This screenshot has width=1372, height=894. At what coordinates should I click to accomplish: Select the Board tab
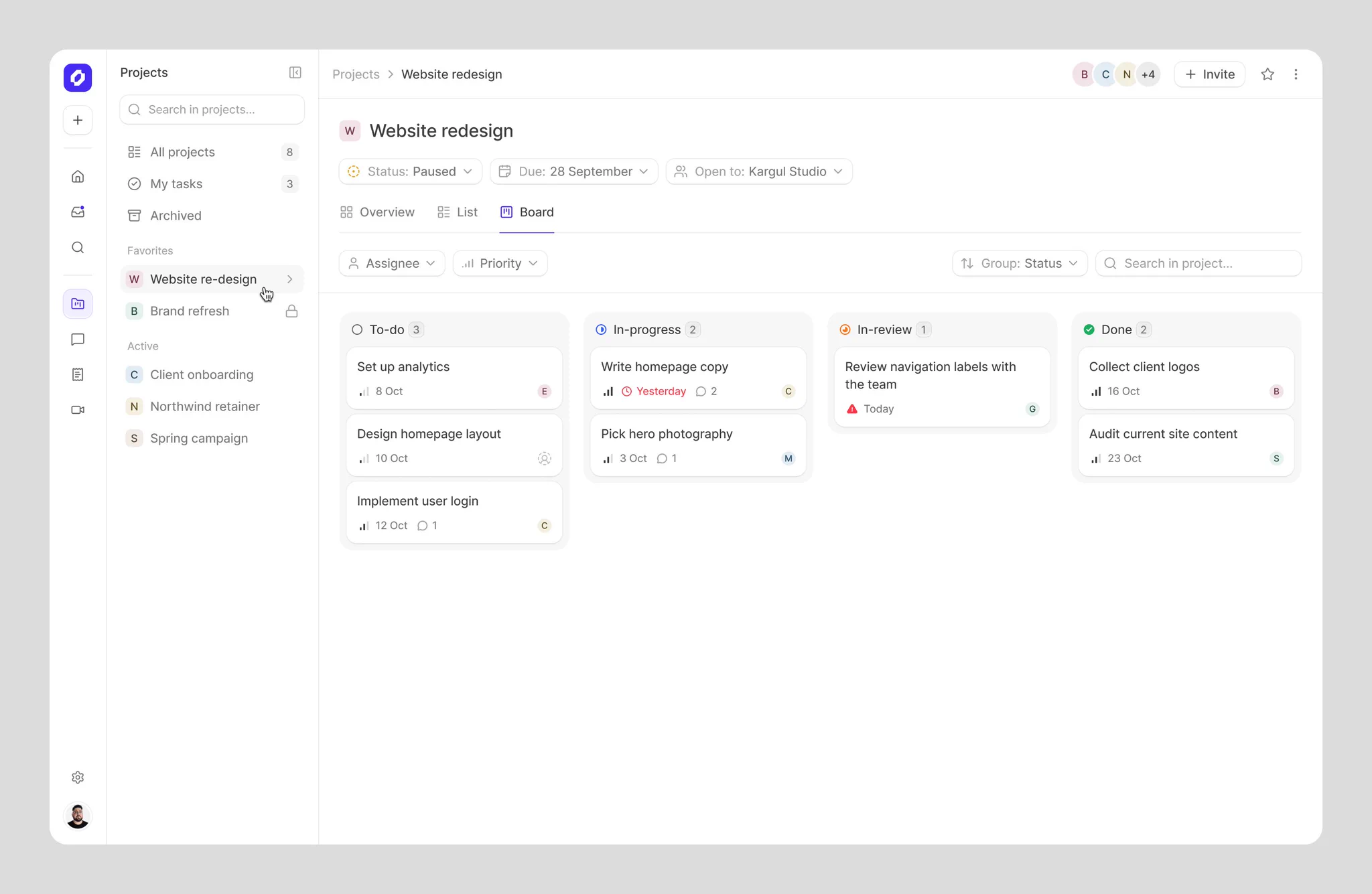tap(527, 212)
